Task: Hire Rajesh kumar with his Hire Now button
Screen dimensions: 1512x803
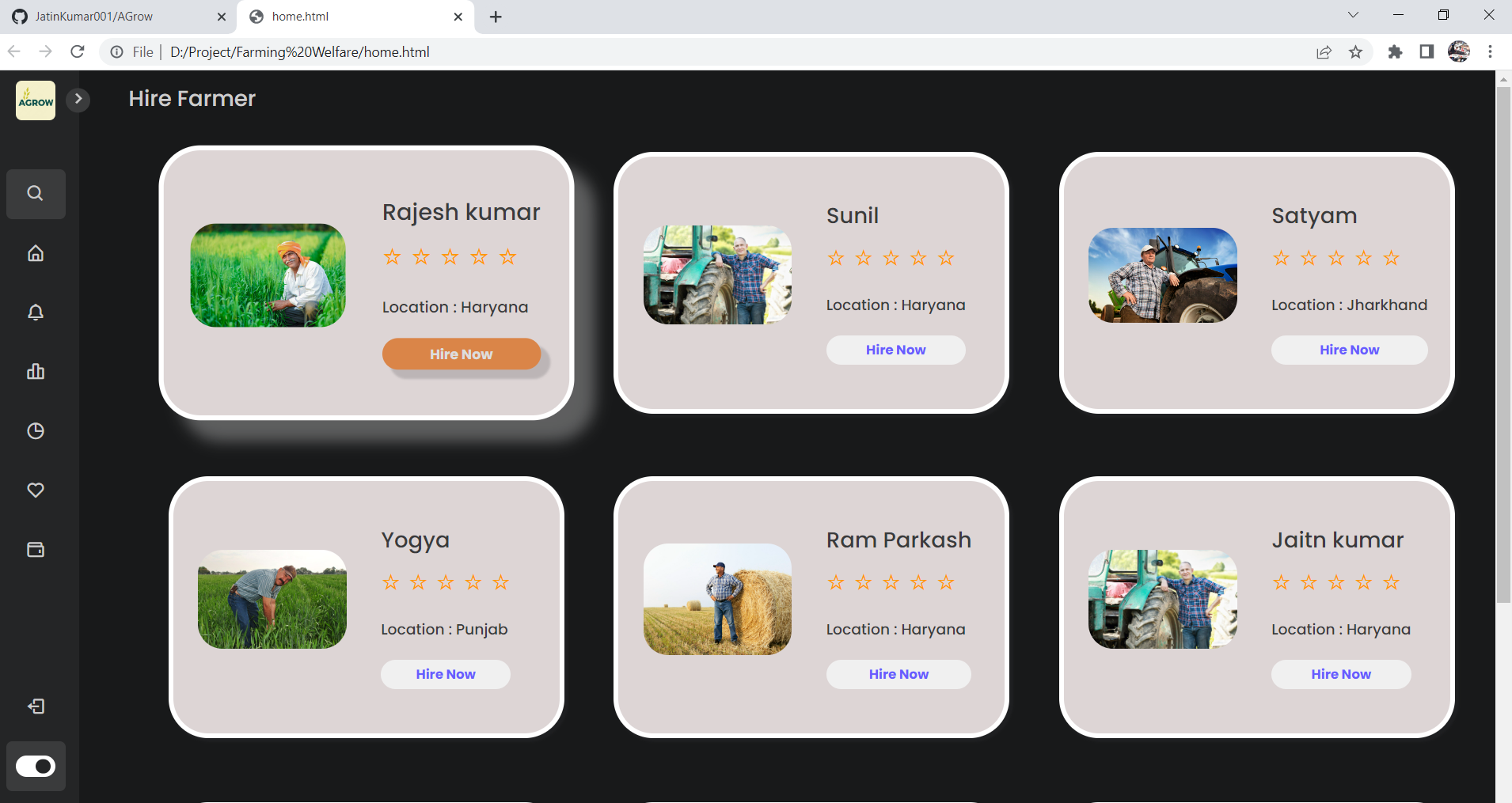Action: [x=461, y=354]
